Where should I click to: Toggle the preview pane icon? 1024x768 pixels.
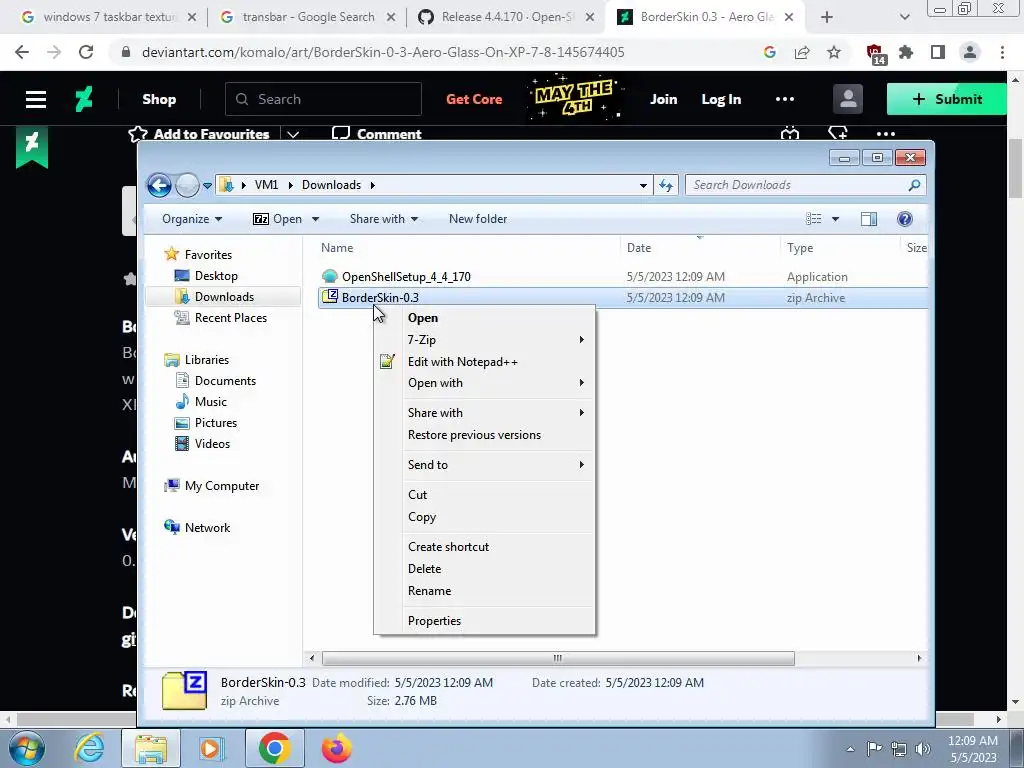pos(869,219)
